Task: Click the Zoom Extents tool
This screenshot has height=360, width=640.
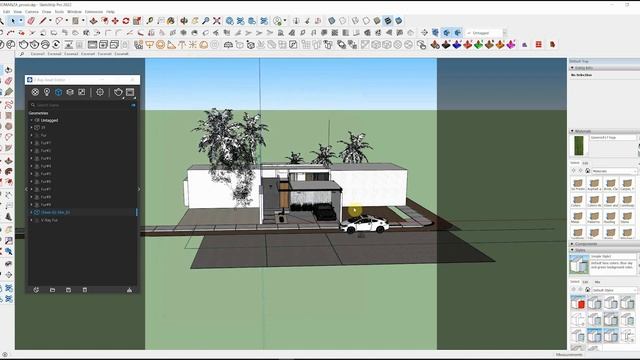Action: tap(217, 21)
